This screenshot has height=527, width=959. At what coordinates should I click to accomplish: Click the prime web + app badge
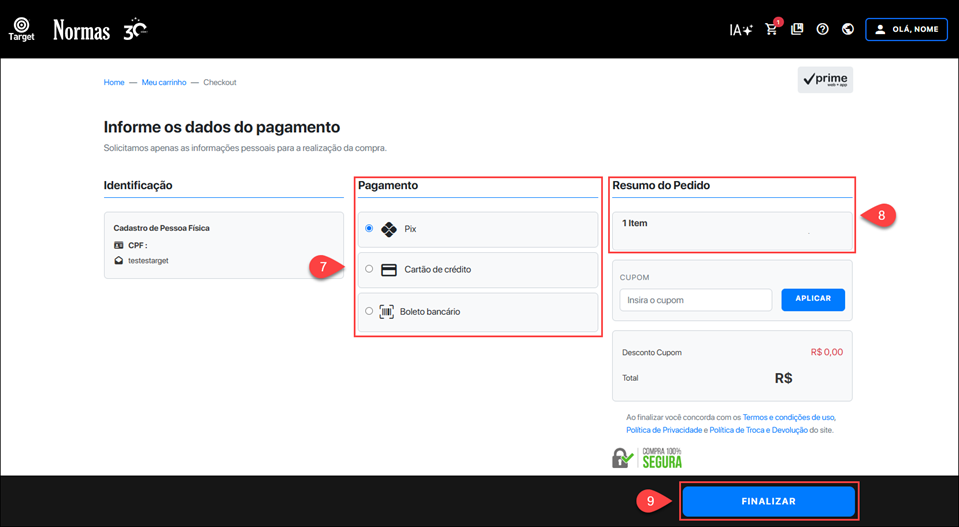point(825,79)
